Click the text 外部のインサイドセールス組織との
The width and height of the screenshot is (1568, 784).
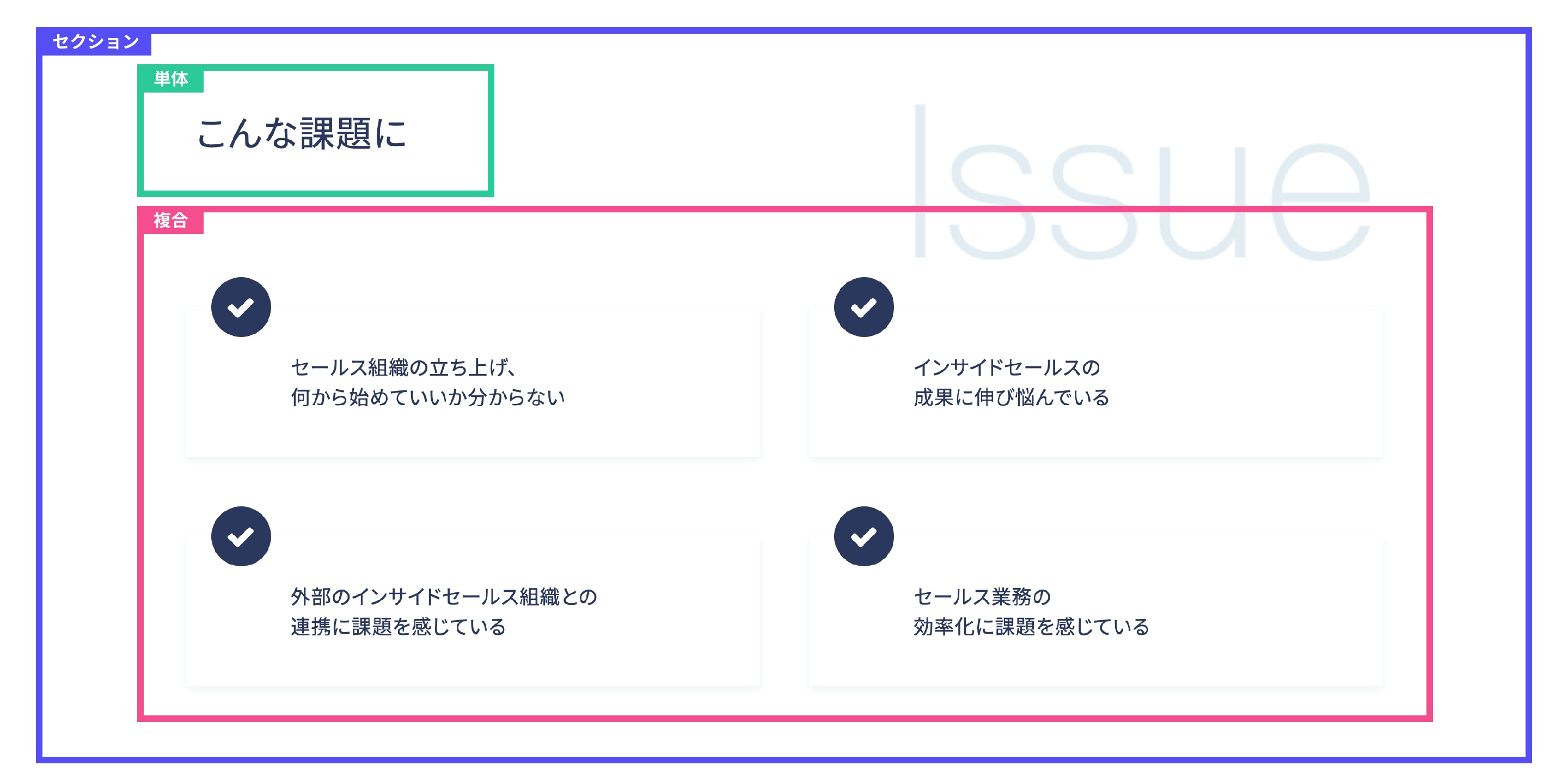coord(444,597)
